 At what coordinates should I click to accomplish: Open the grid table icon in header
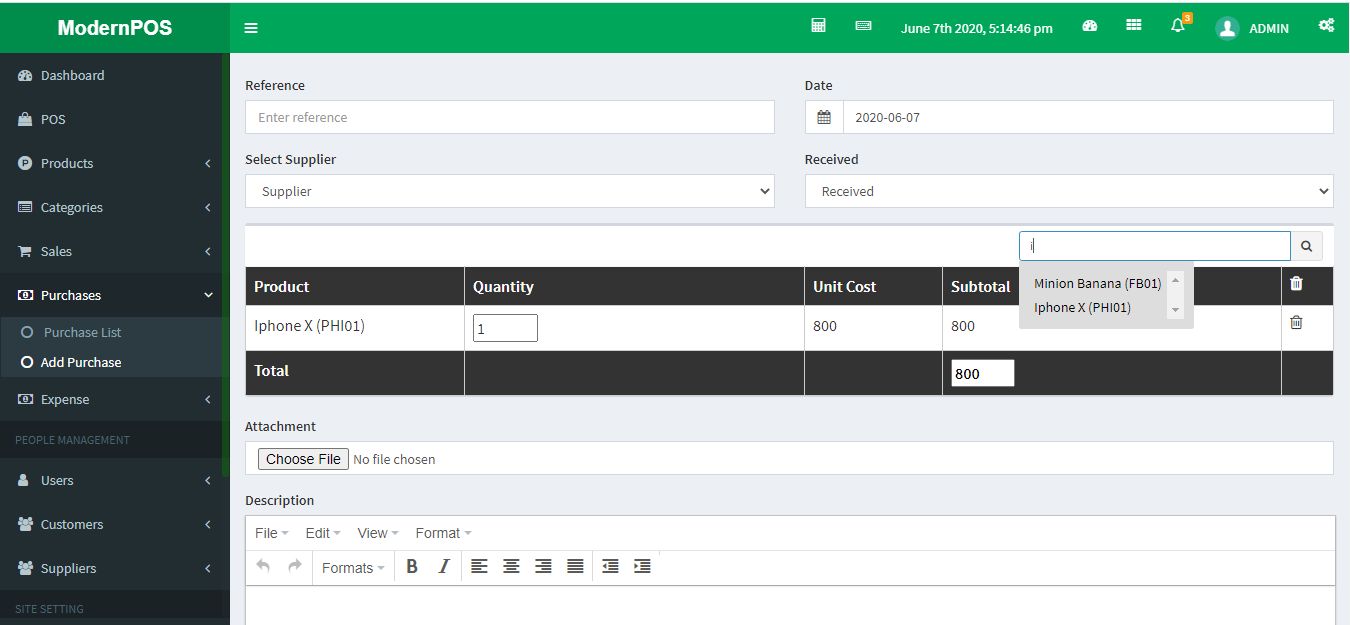1134,26
